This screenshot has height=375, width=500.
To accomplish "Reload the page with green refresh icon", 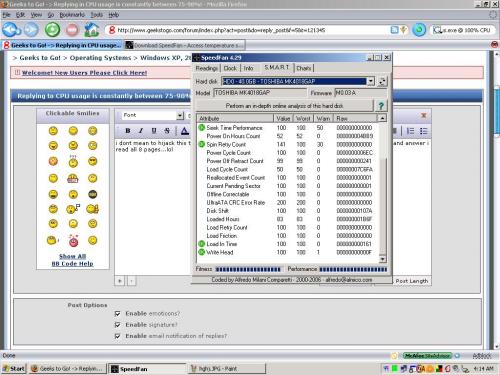I will 52,30.
